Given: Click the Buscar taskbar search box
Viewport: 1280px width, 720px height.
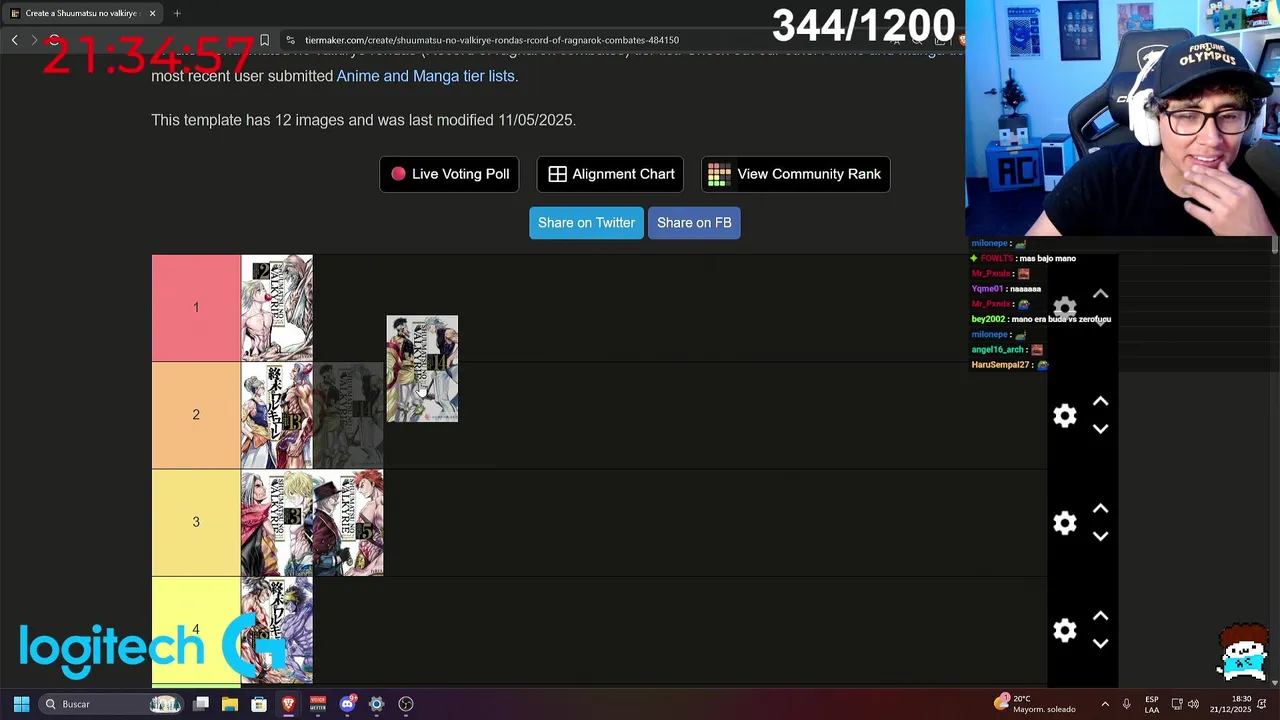Looking at the screenshot, I should pos(110,704).
